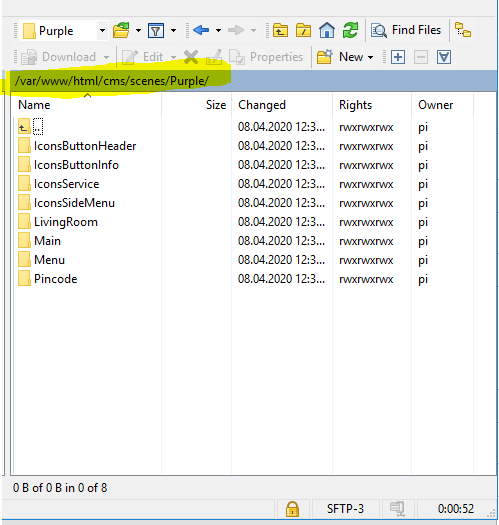
Task: Click the Edit button
Action: point(142,57)
